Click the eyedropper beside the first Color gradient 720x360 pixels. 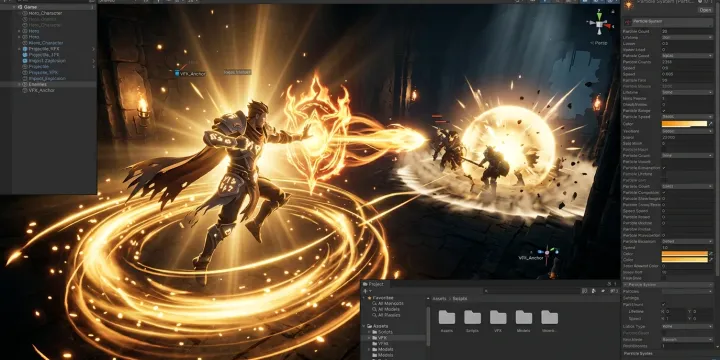[x=711, y=124]
